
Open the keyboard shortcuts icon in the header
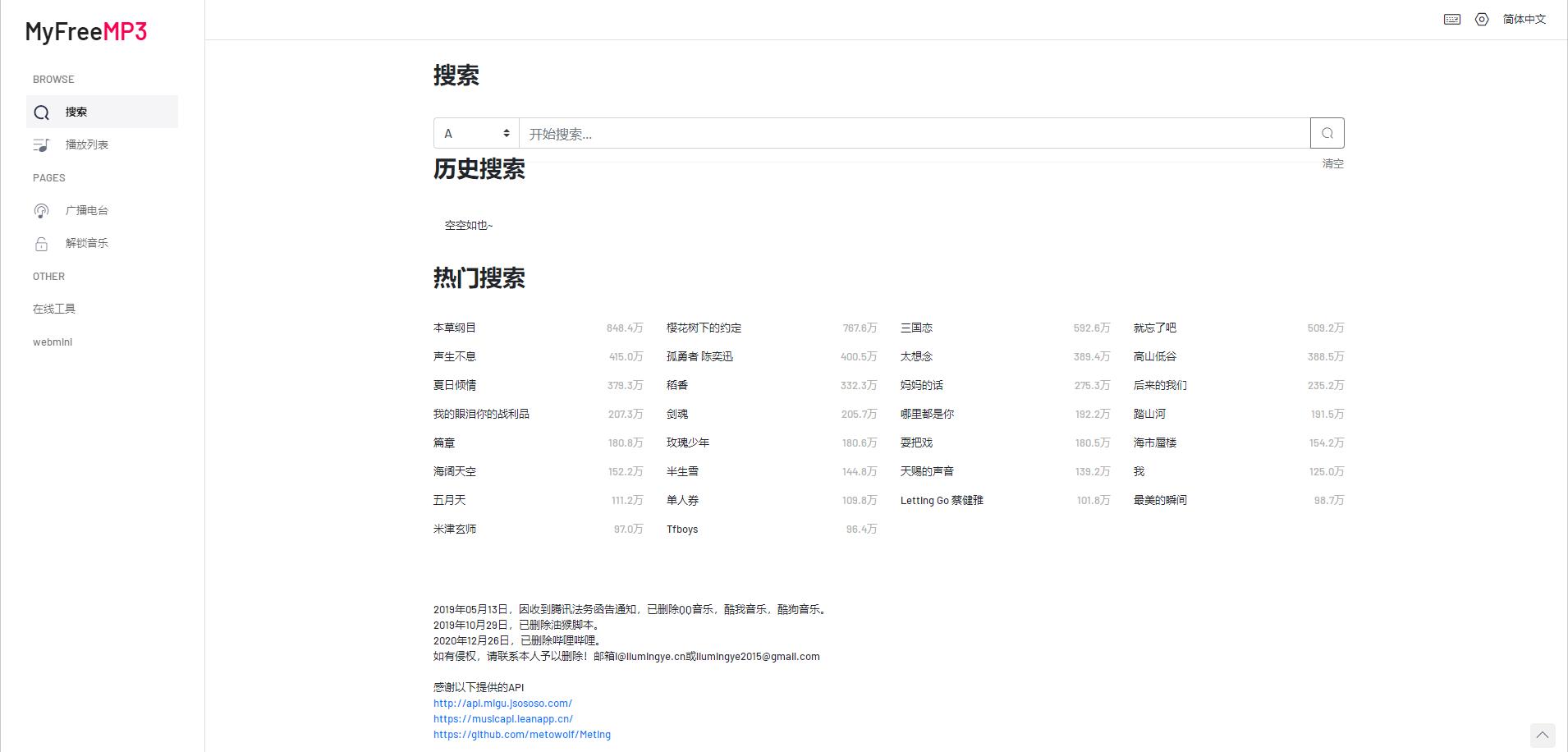[1451, 19]
